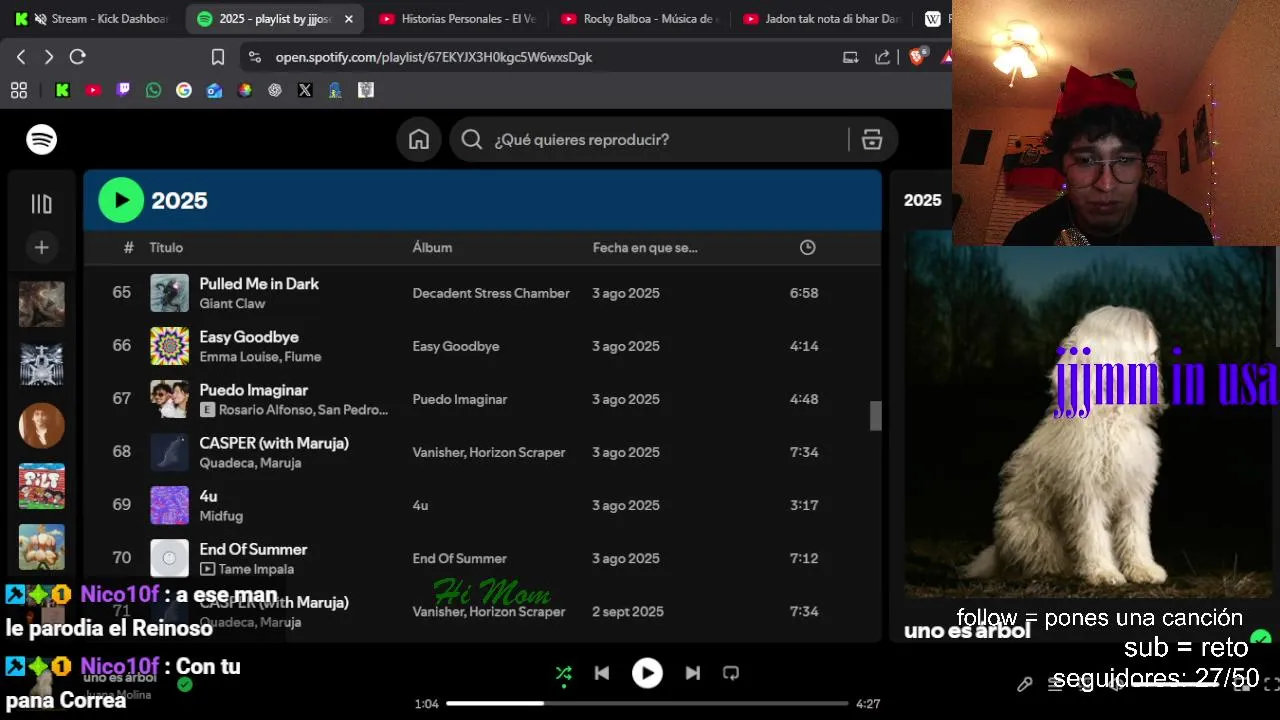
Task: Expand Your Library sidebar icon
Action: pos(41,204)
